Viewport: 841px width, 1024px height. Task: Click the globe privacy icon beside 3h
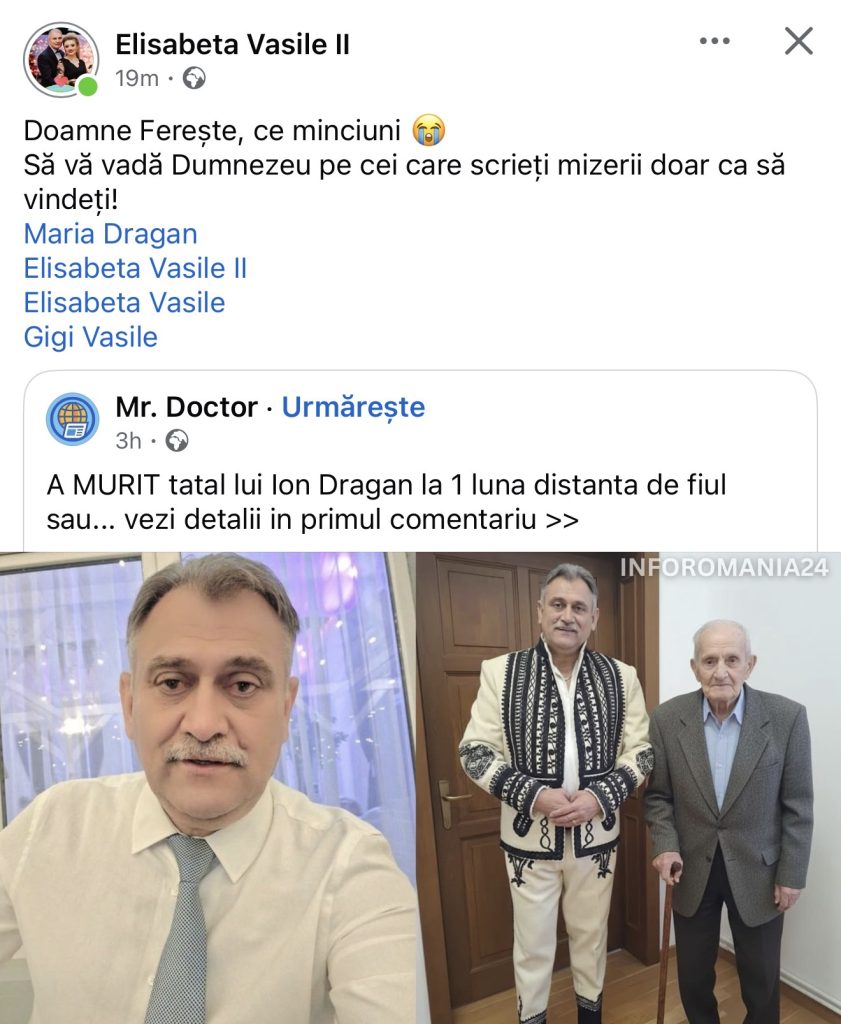pos(177,440)
